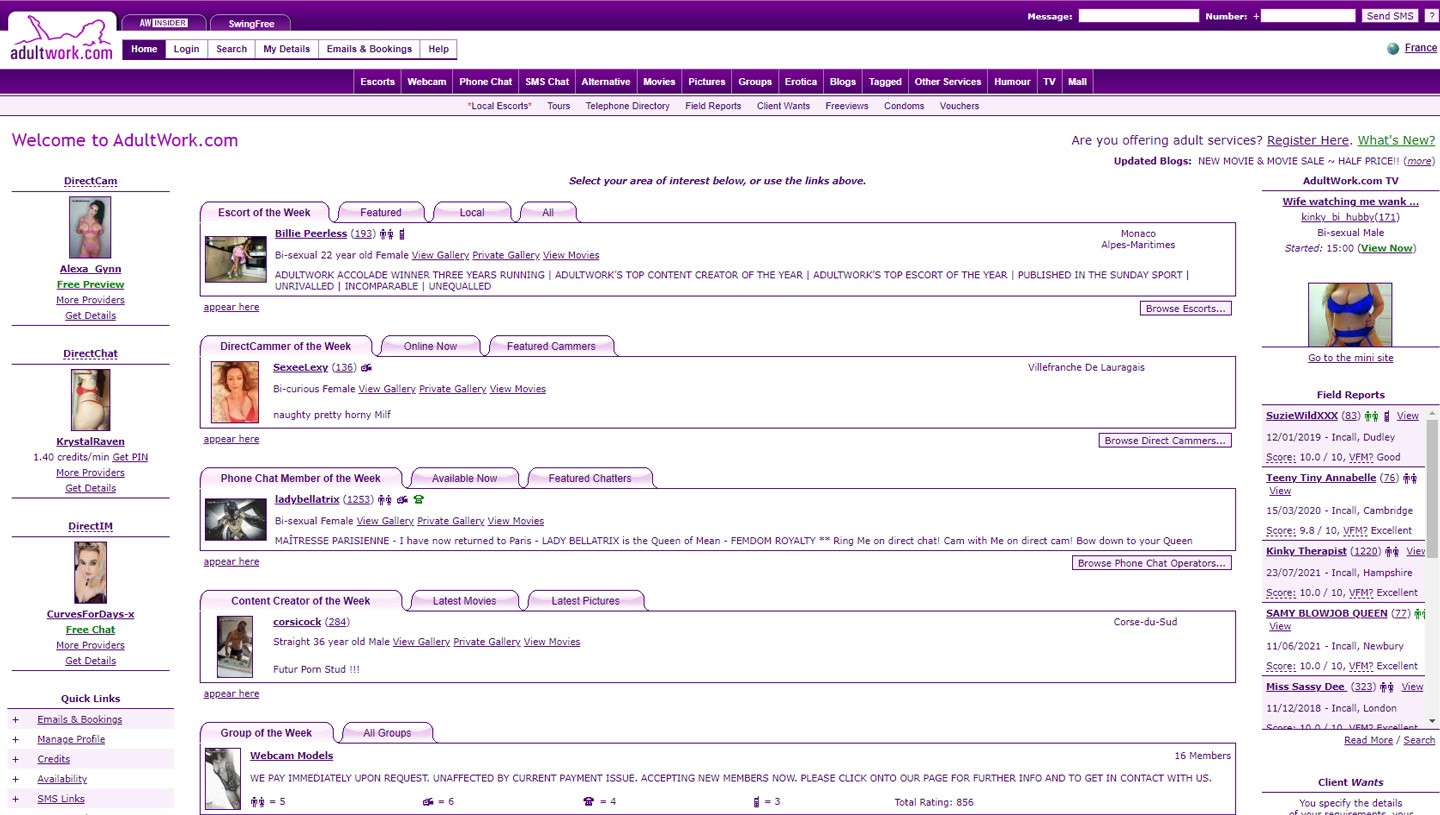This screenshot has width=1440, height=815.
Task: Open the All Groups tab
Action: pos(387,733)
